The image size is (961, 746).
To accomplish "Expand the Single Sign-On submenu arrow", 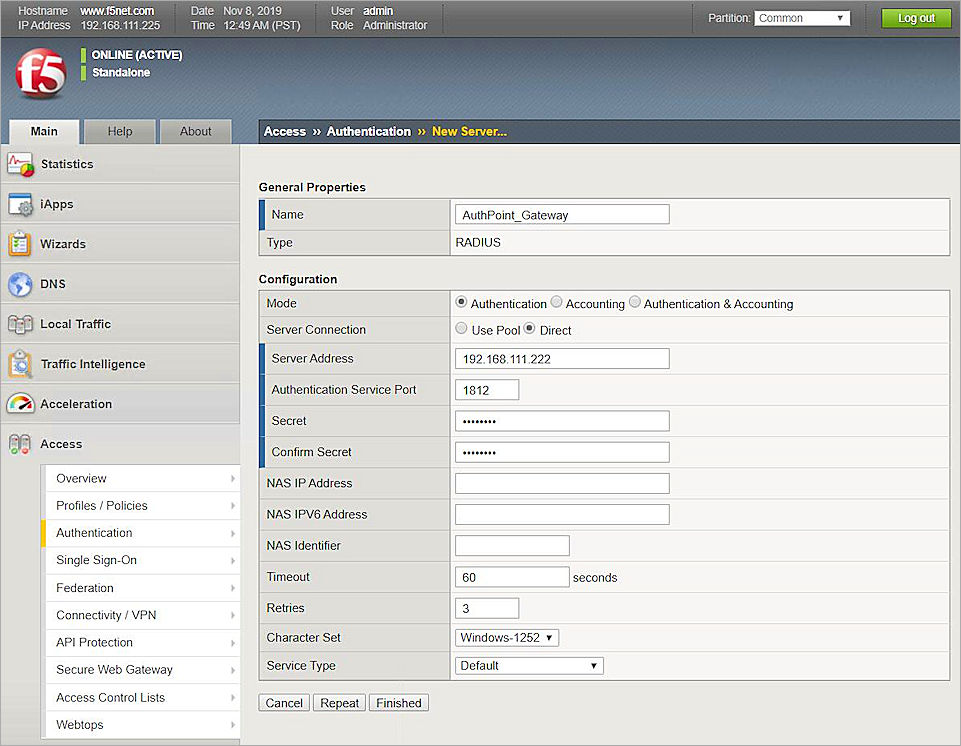I will pos(231,560).
